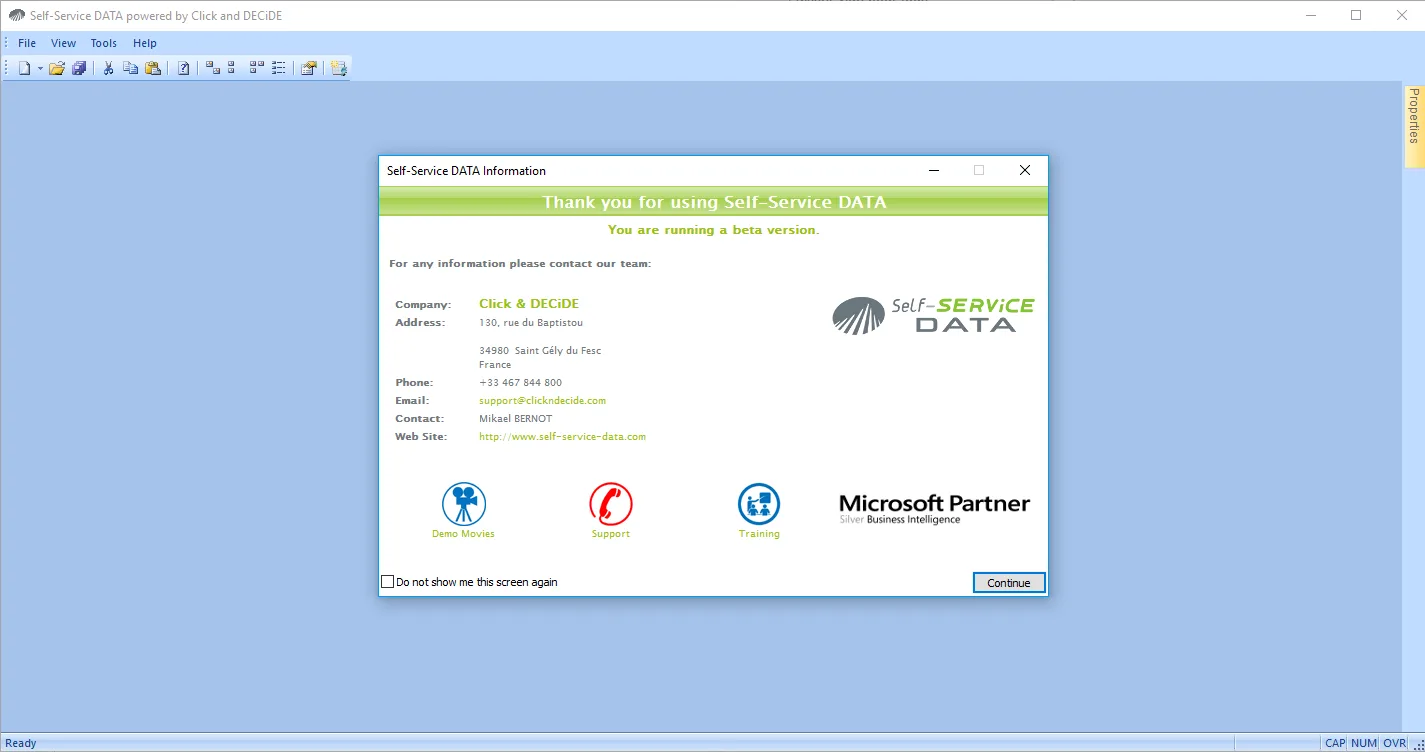Open the self-service-data.com website link
Viewport: 1425px width, 752px height.
coord(562,437)
